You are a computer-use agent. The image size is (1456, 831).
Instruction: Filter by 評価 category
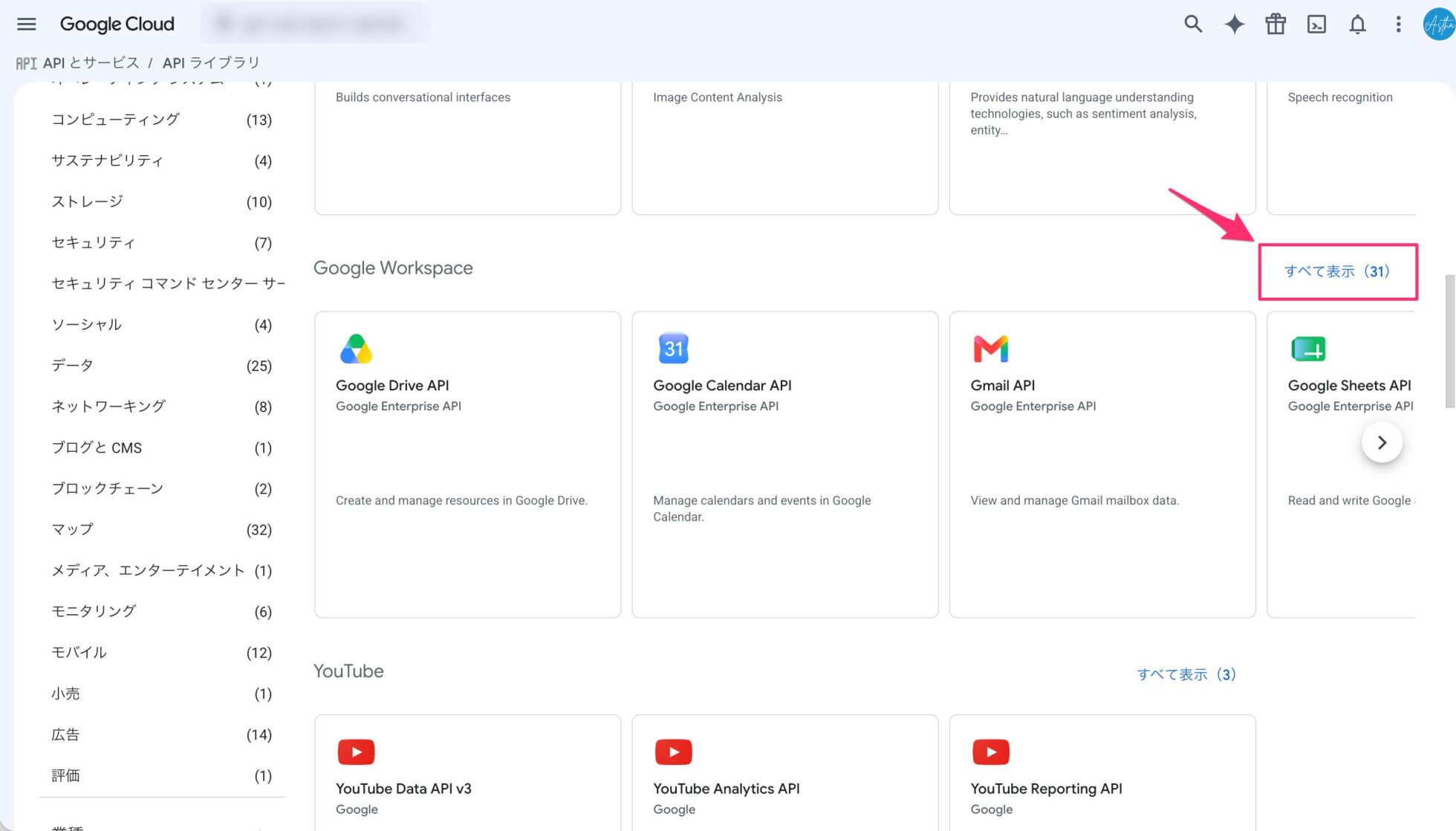point(162,775)
